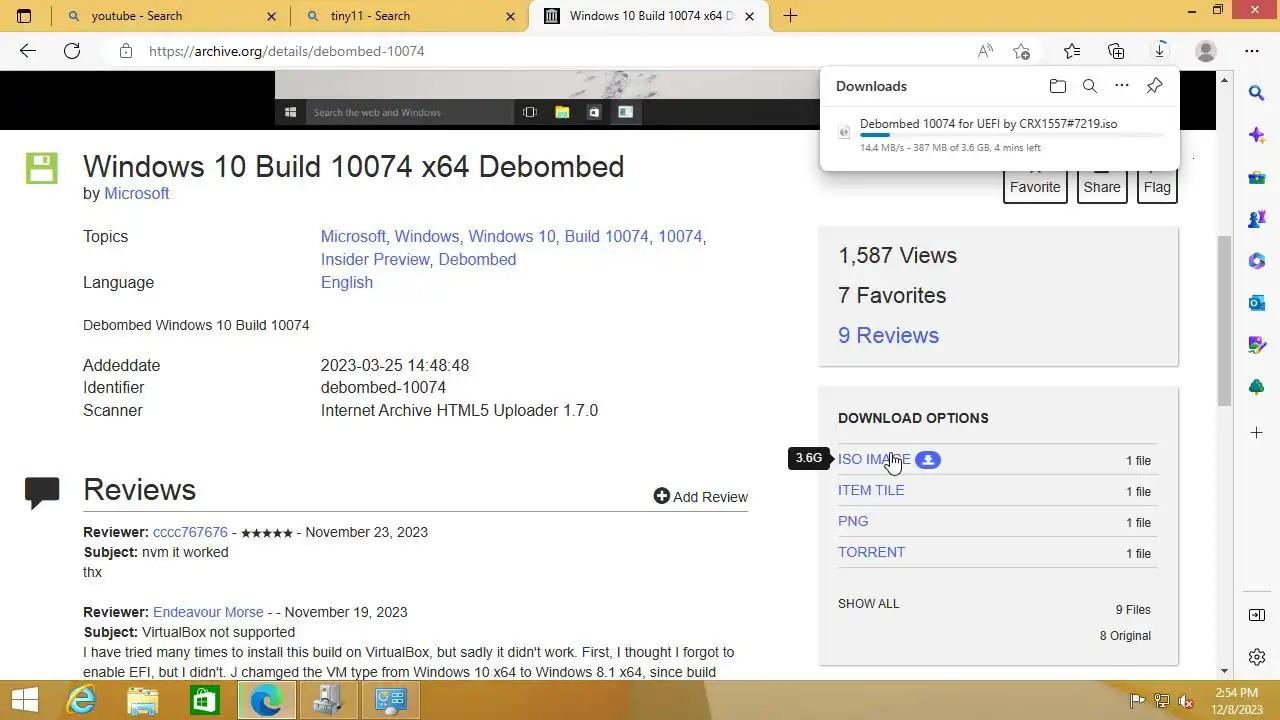
Task: View site information lock icon
Action: coord(125,51)
